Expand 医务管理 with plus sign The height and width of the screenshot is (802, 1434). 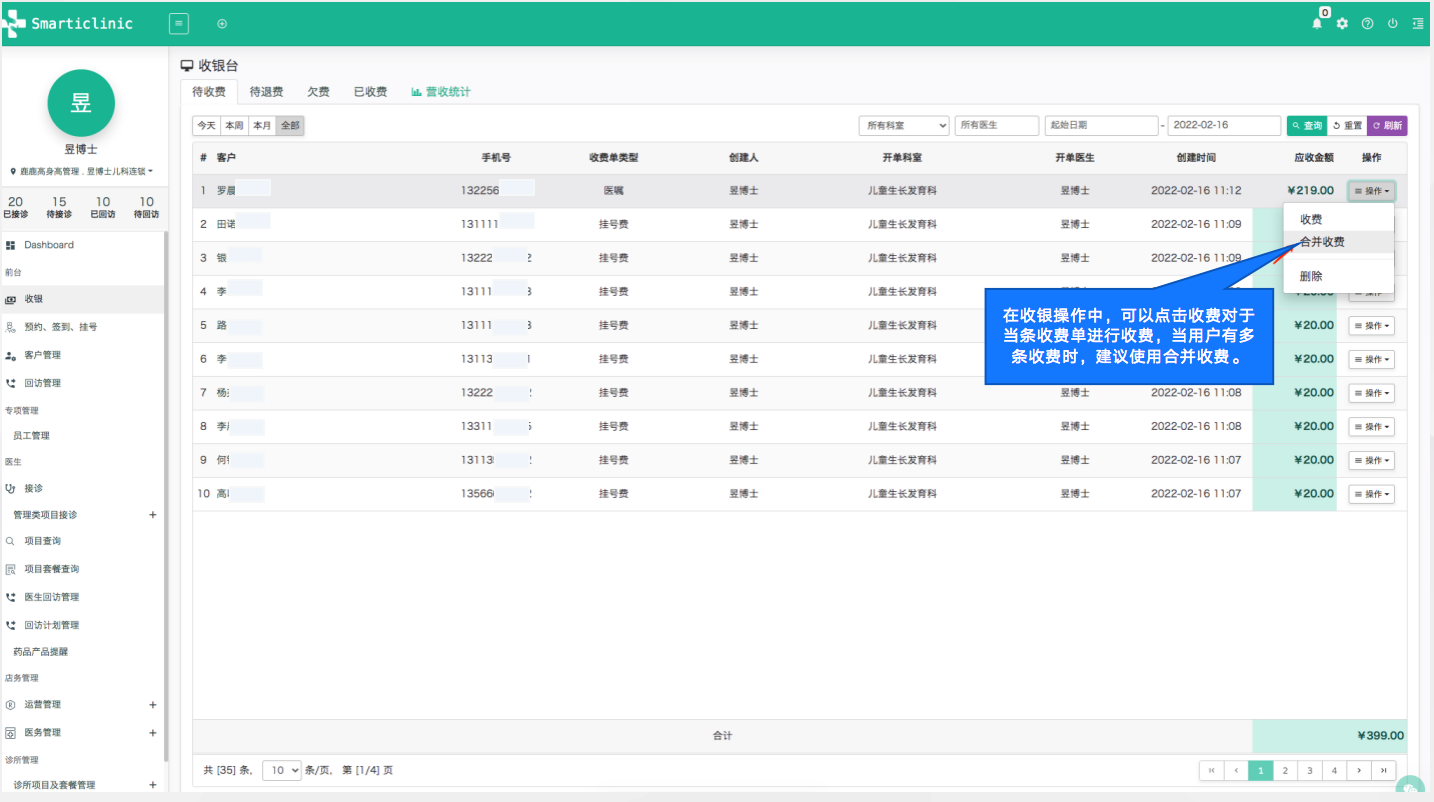[x=153, y=733]
